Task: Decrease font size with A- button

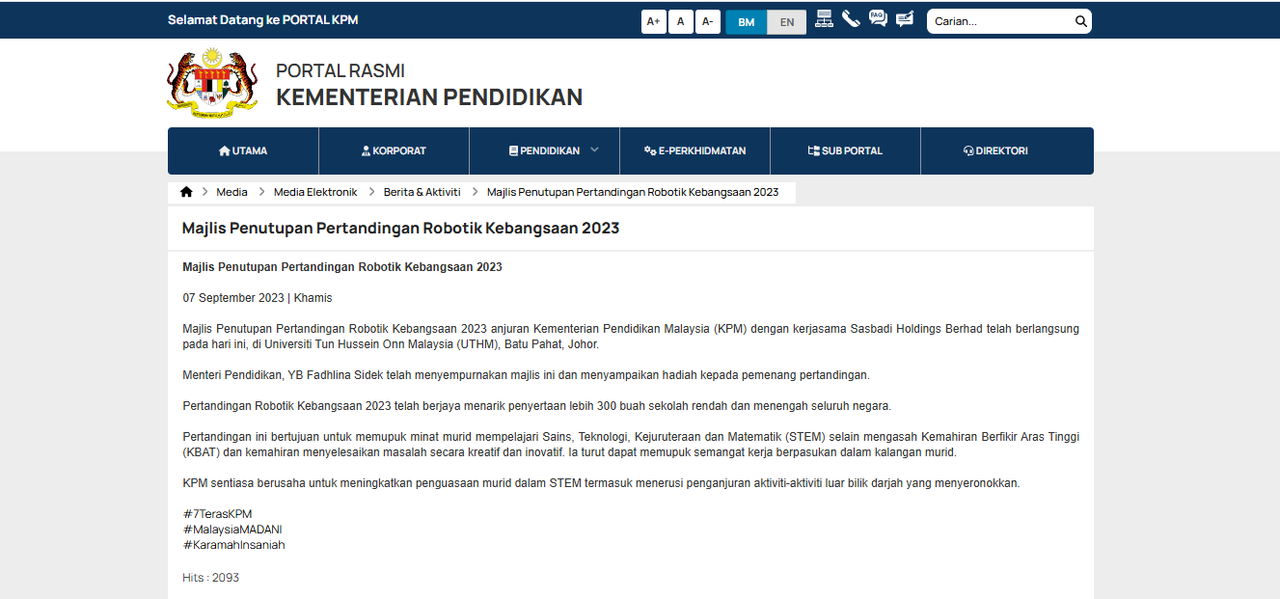Action: (x=708, y=21)
